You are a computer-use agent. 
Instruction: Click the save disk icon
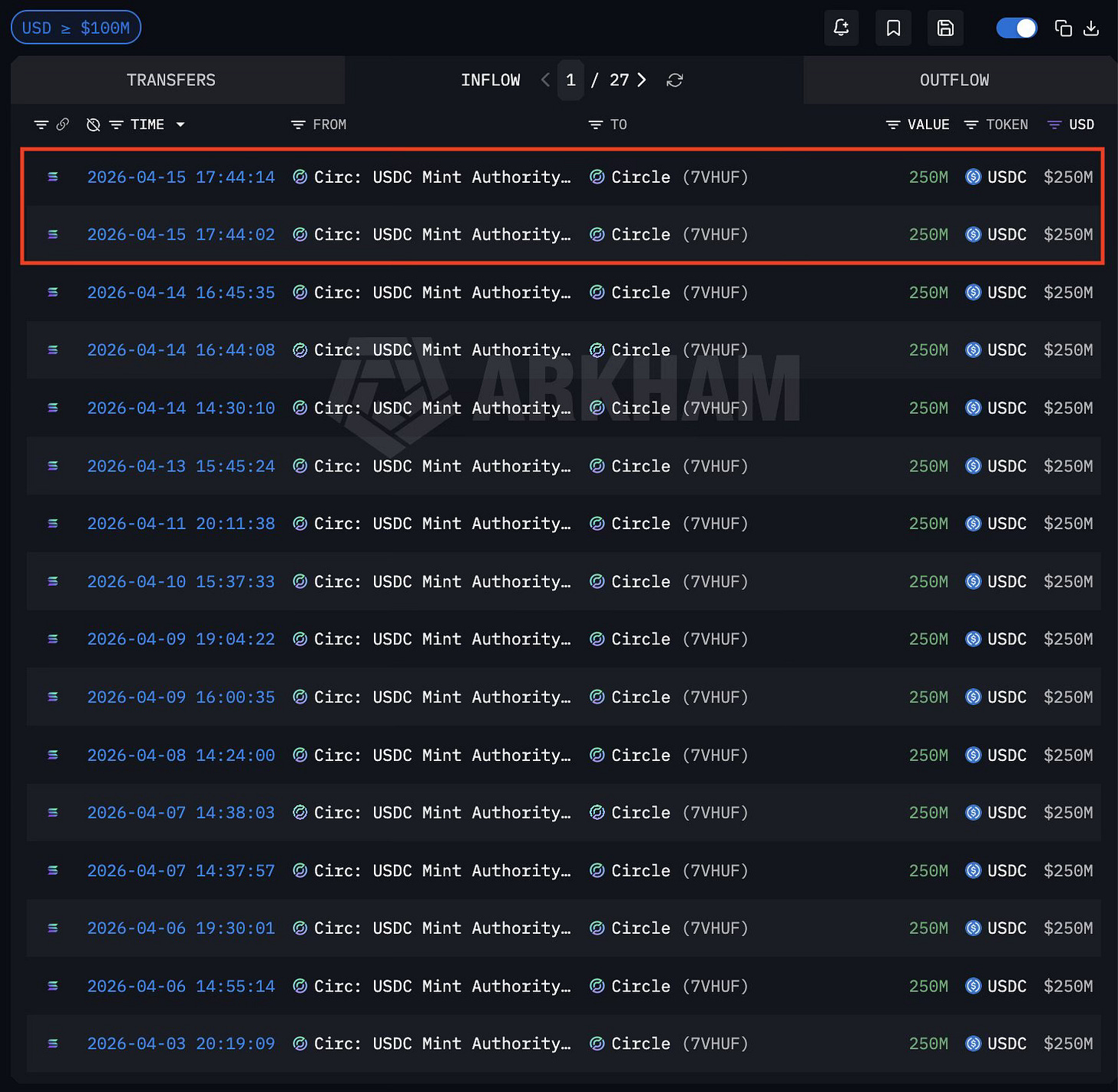945,28
